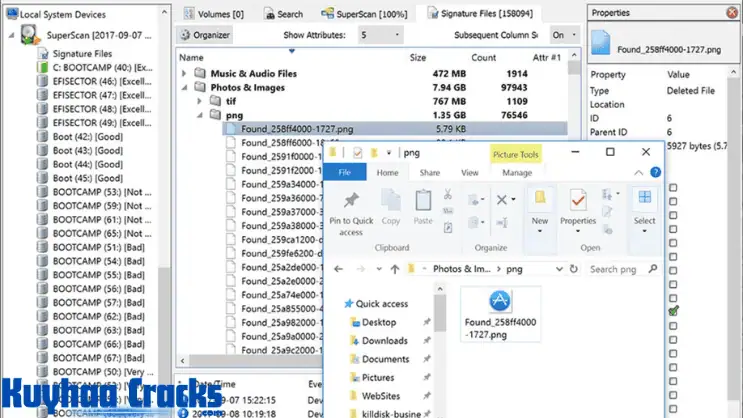Viewport: 743px width, 418px height.
Task: Tick the second empty checkbox in Properties list
Action: pos(674,201)
